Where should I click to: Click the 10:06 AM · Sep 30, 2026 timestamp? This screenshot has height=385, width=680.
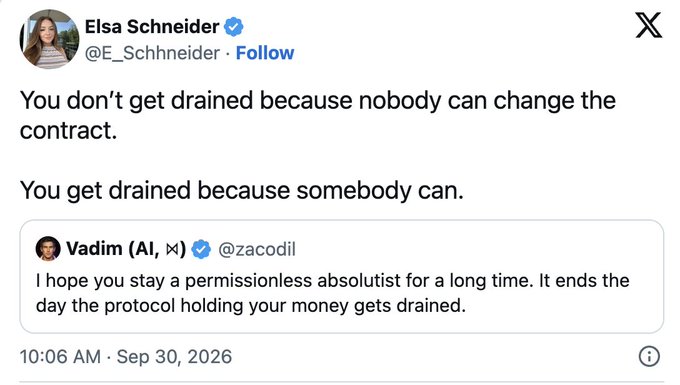coord(126,356)
